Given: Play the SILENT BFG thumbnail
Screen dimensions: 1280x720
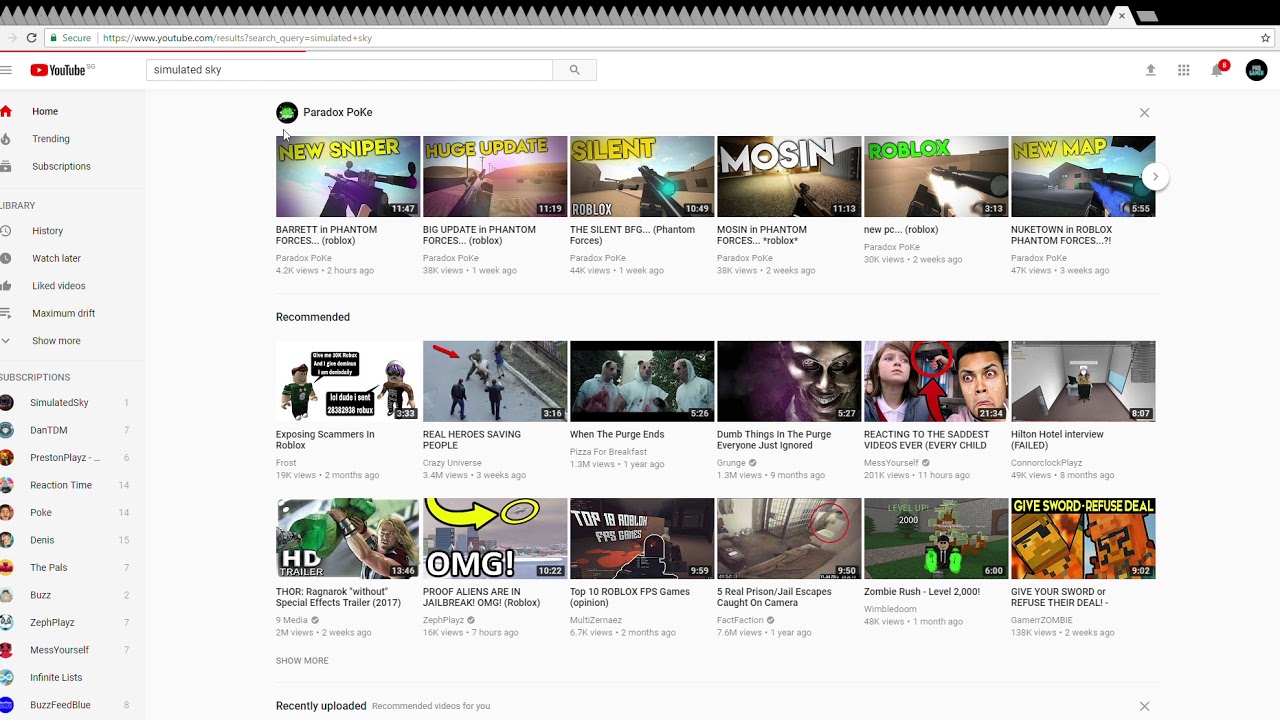Looking at the screenshot, I should (642, 177).
